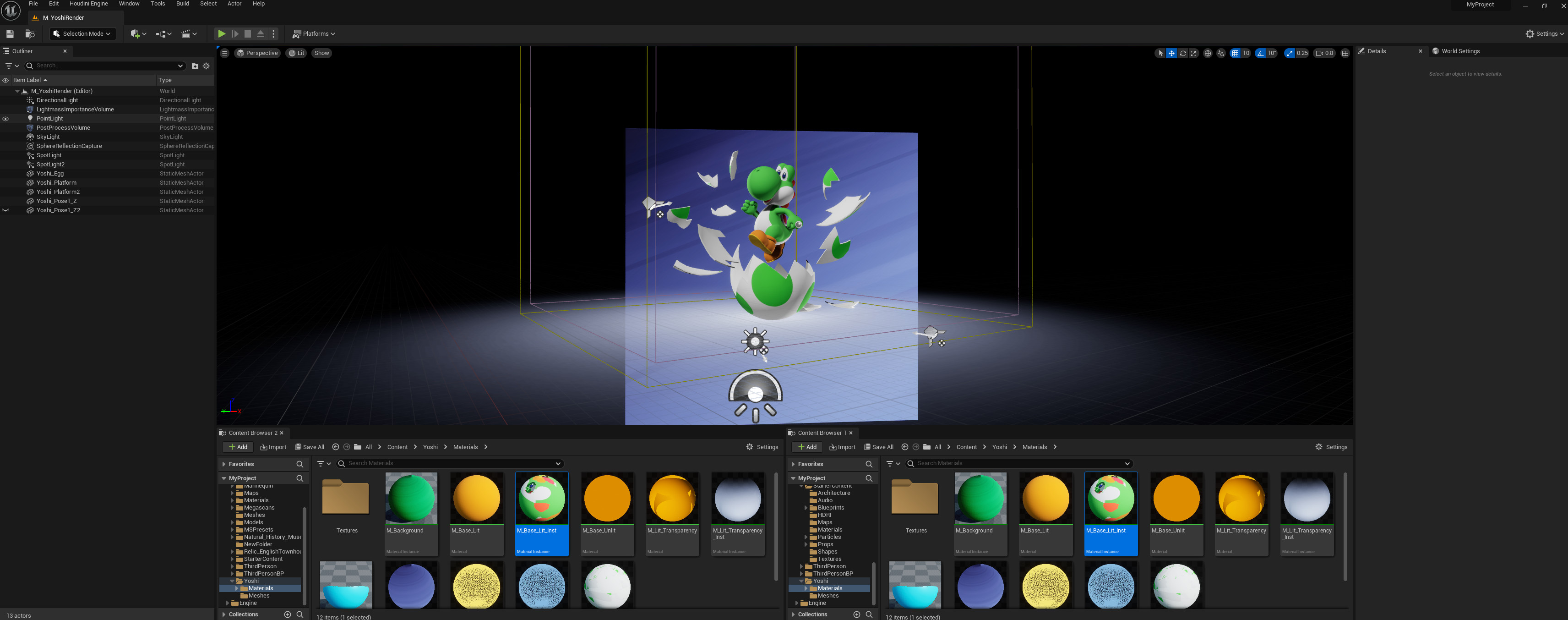This screenshot has height=620, width=1568.
Task: Activate the Translate move gizmo tool
Action: pos(1172,53)
